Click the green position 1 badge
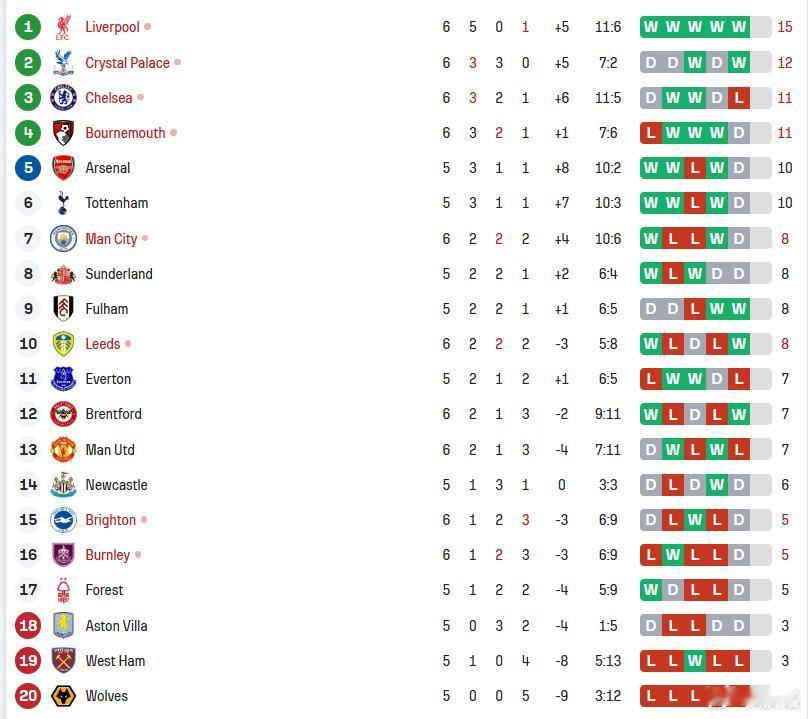The width and height of the screenshot is (808, 719). (x=28, y=27)
